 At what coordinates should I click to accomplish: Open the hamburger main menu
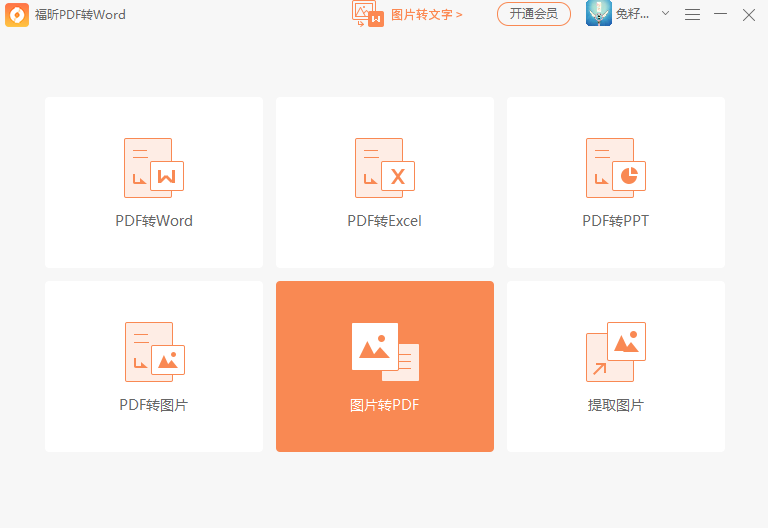[x=692, y=14]
